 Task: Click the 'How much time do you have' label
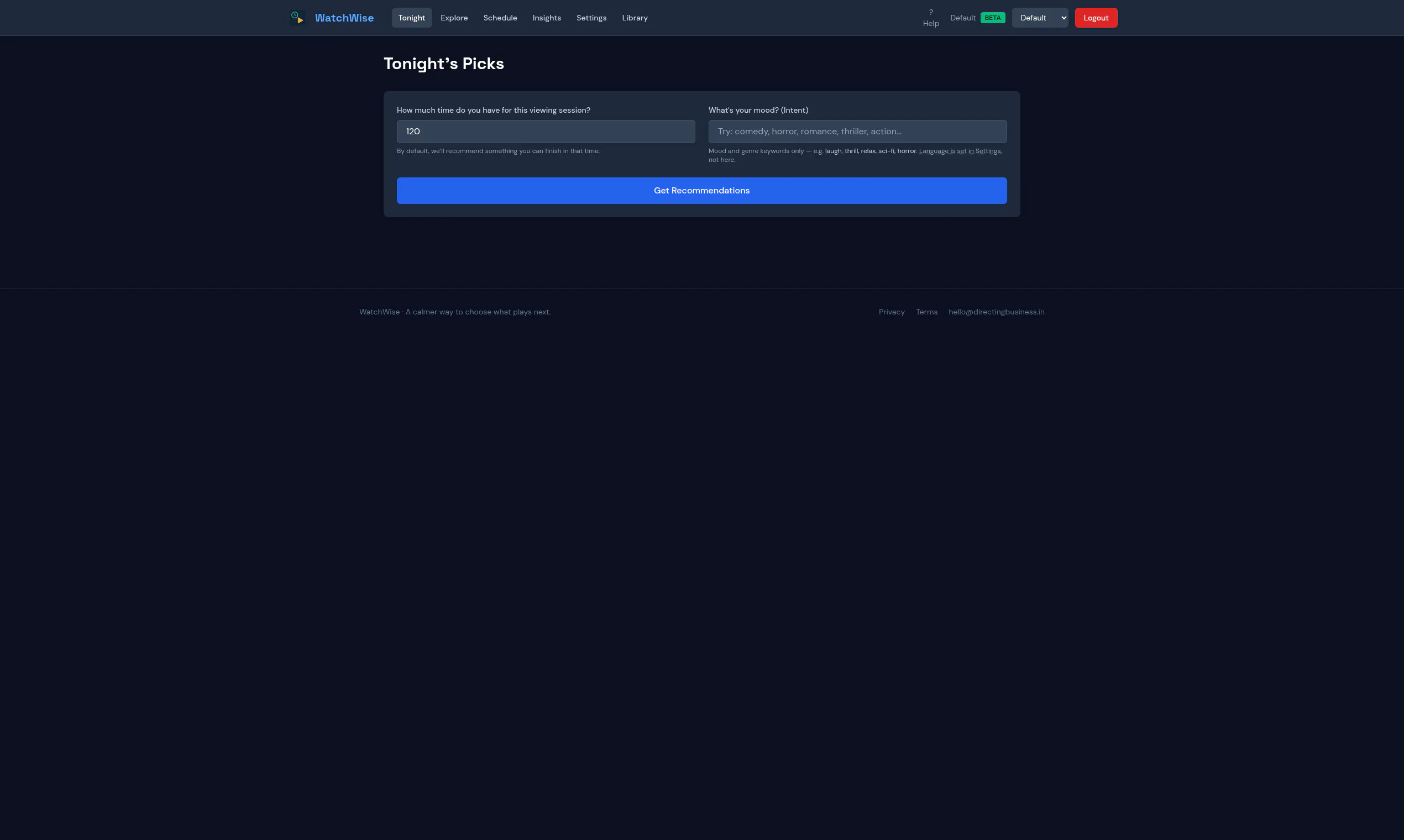coord(493,111)
